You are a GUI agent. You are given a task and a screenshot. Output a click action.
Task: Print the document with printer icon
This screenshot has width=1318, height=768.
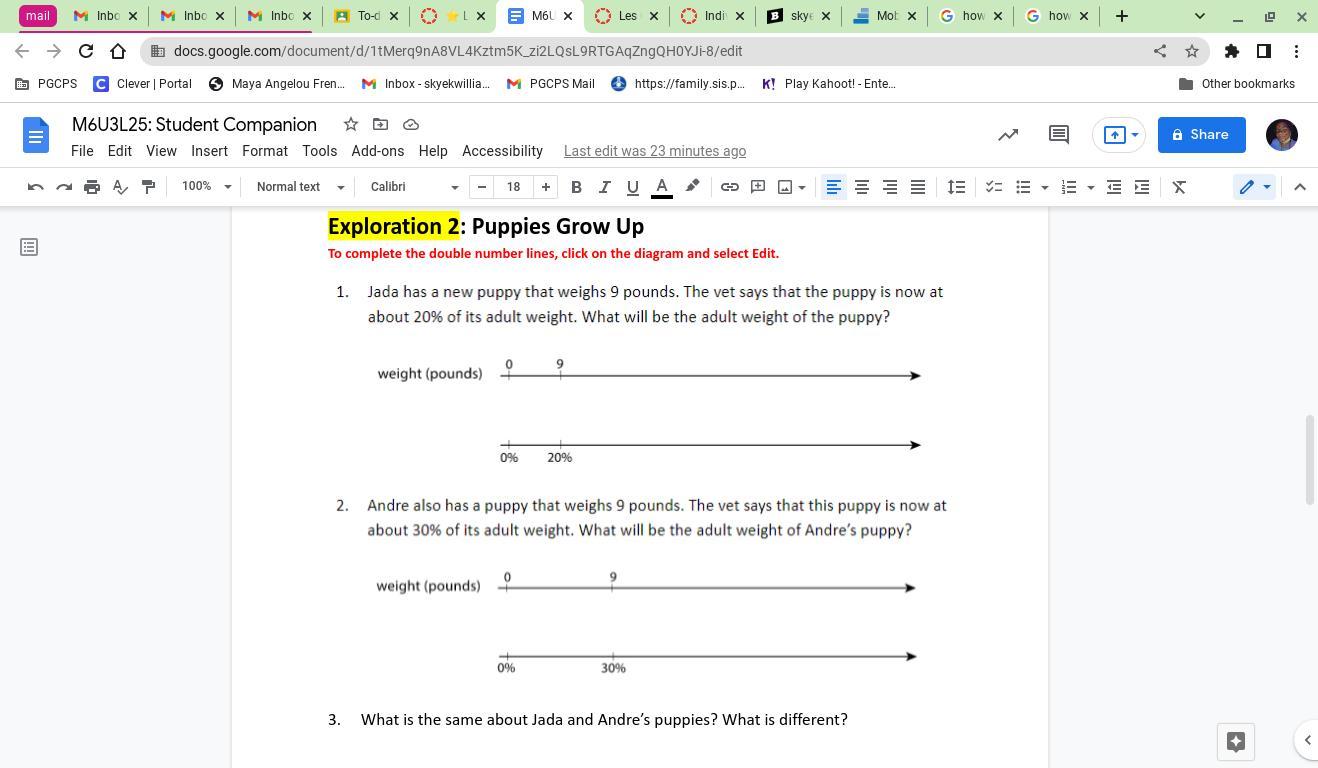92,187
